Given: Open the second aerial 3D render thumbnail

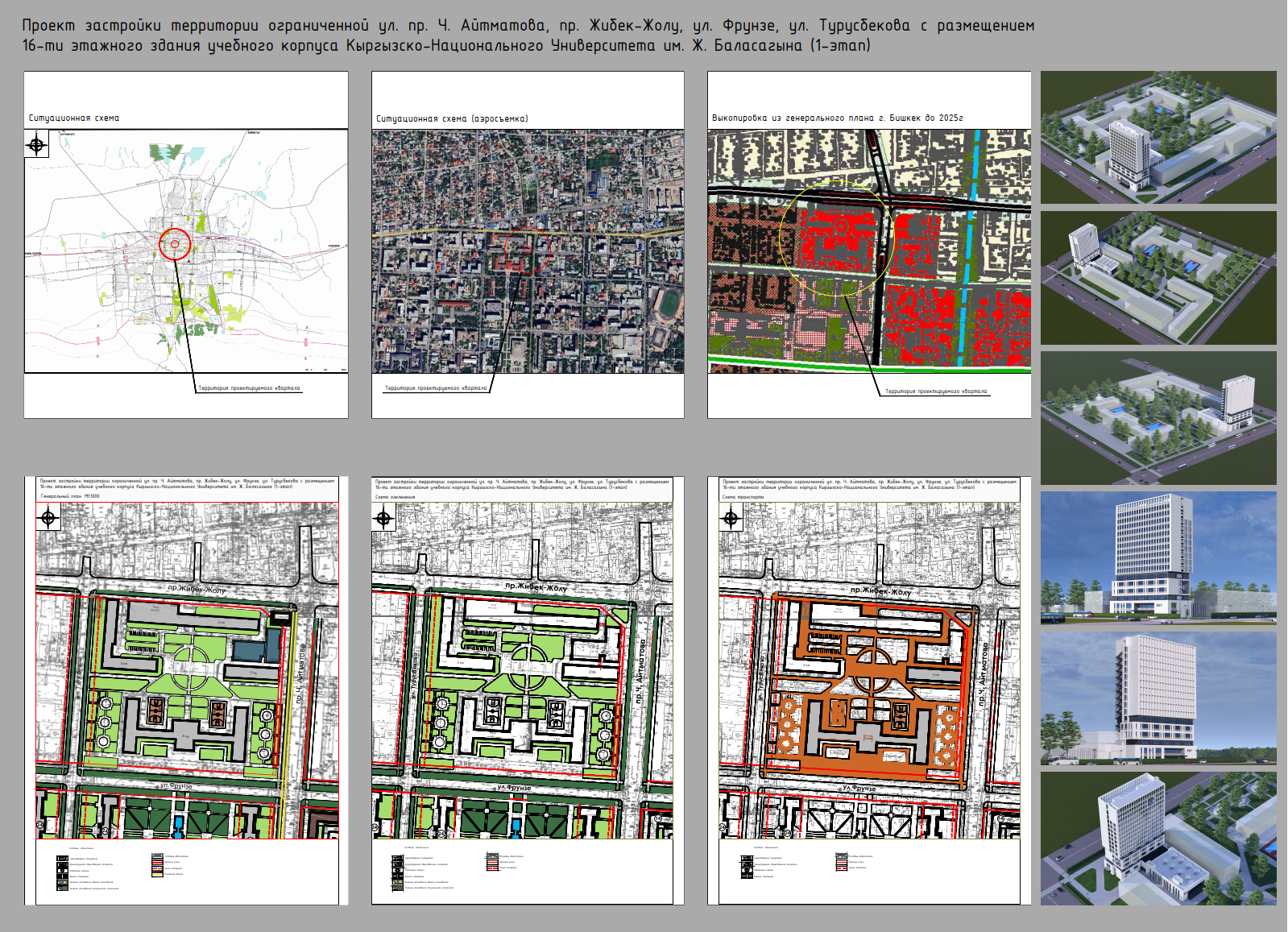Looking at the screenshot, I should [x=1158, y=278].
